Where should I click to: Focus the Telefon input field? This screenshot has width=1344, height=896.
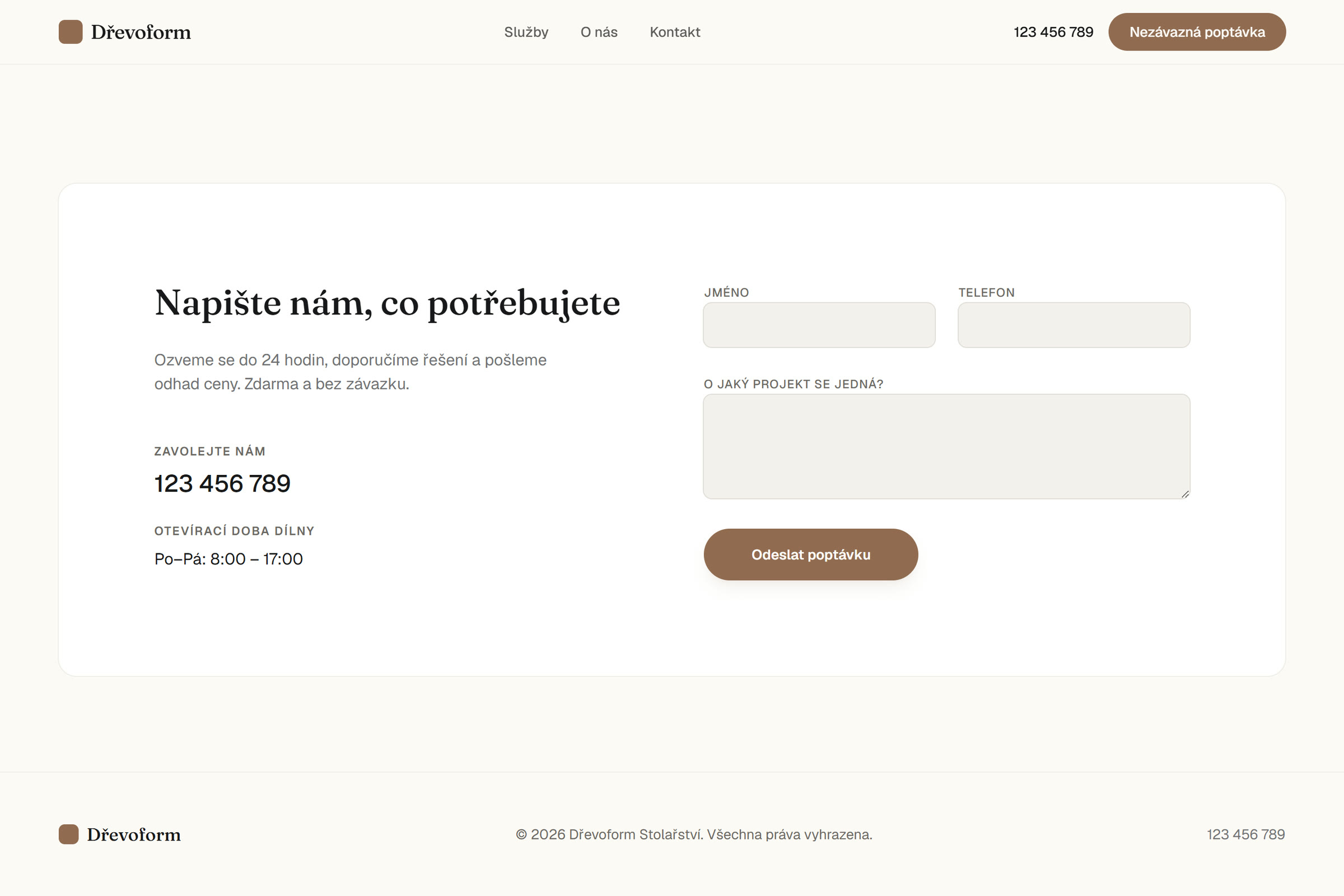1074,325
